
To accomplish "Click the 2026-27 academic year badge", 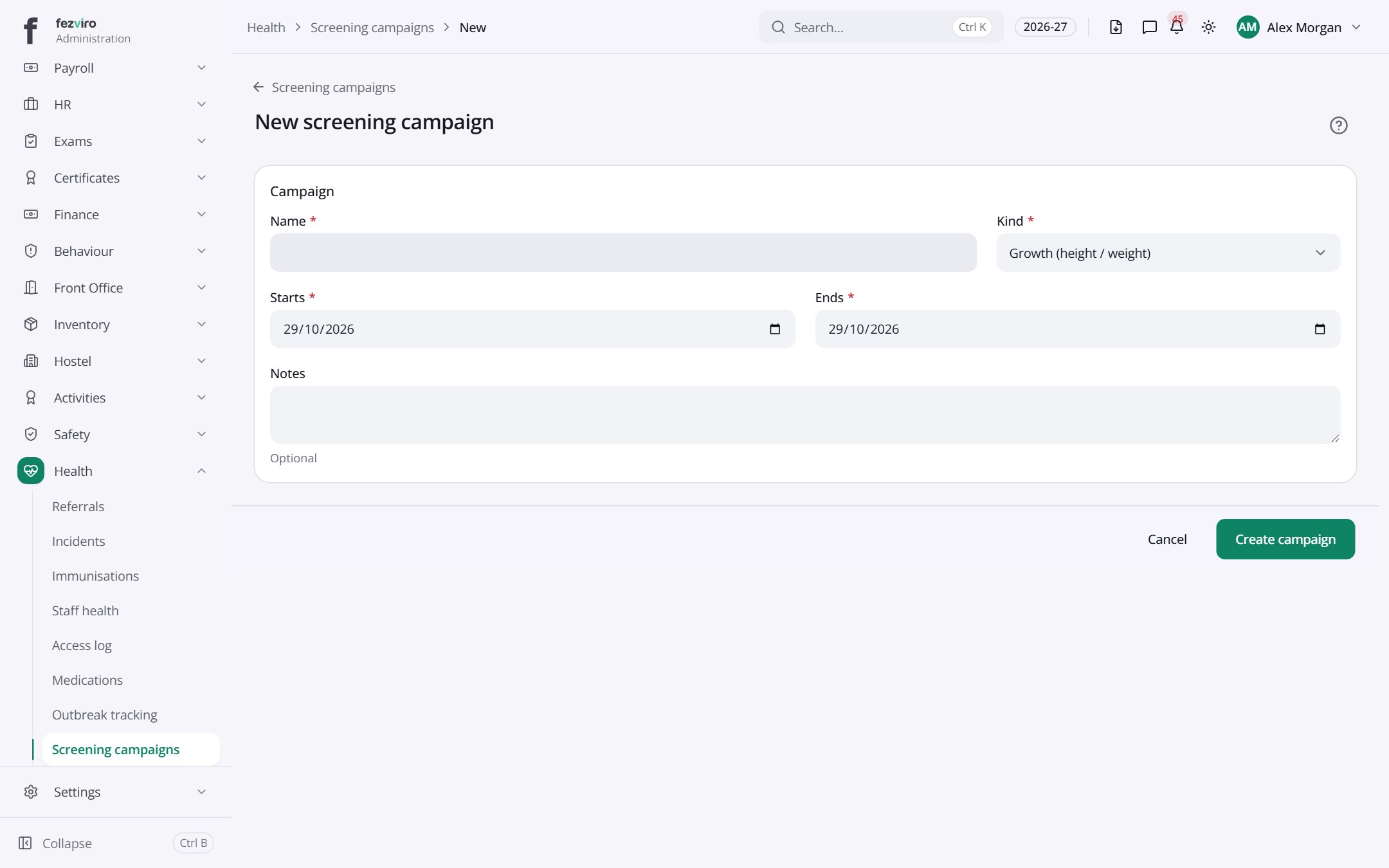I will click(1045, 27).
